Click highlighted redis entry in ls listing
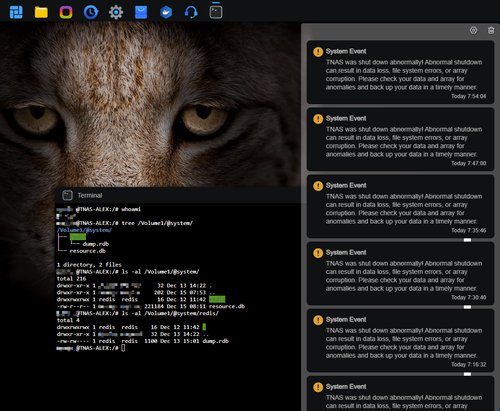The image size is (500, 411). pos(217,299)
